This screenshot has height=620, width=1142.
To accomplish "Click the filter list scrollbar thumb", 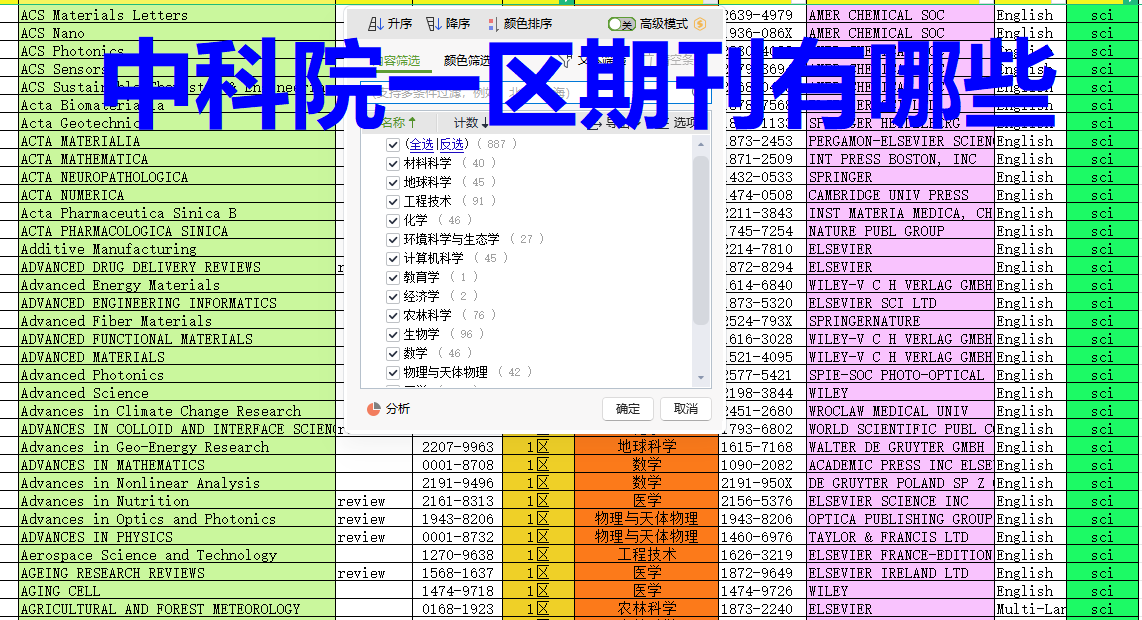I will [701, 240].
